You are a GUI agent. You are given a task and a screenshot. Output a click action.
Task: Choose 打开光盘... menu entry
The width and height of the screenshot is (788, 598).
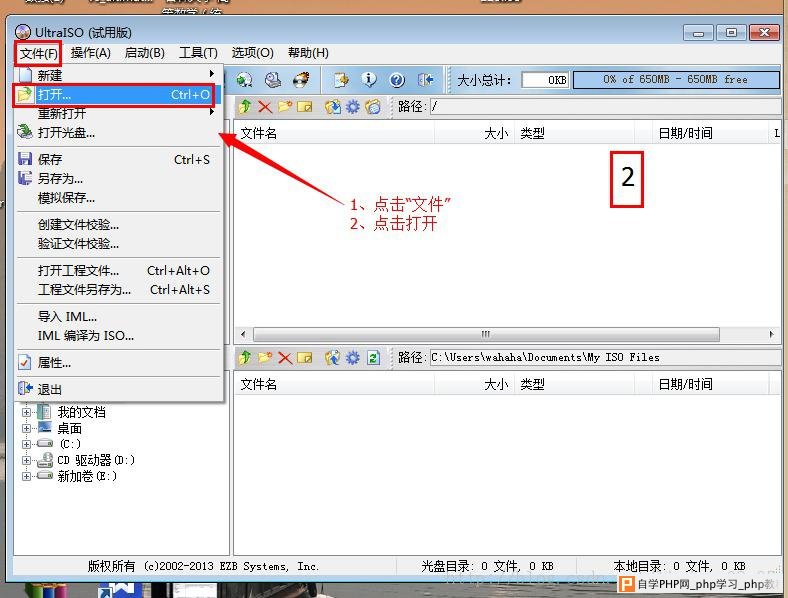[119, 133]
